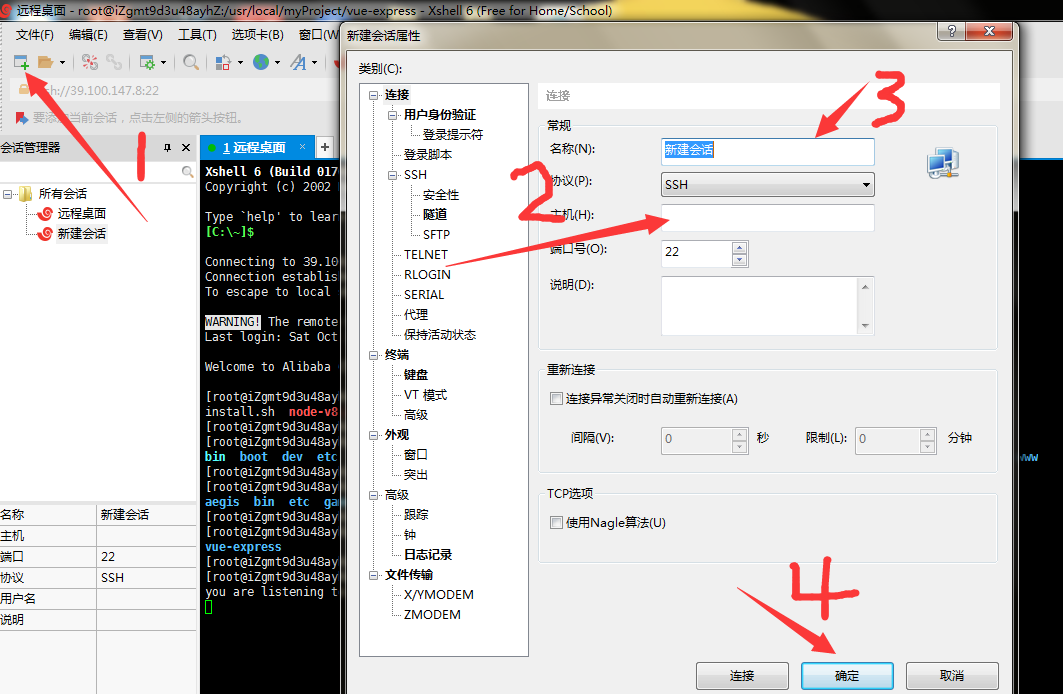
Task: Add a new tab with the plus button
Action: tap(325, 147)
